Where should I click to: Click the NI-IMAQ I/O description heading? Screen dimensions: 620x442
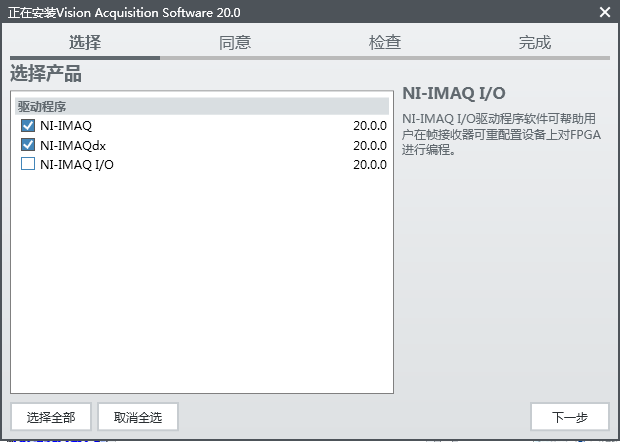[453, 94]
